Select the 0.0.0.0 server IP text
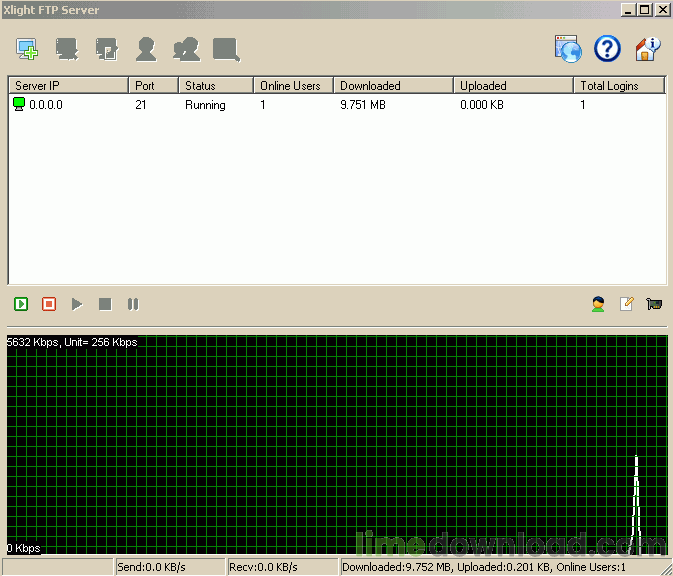This screenshot has height=576, width=673. coord(46,105)
